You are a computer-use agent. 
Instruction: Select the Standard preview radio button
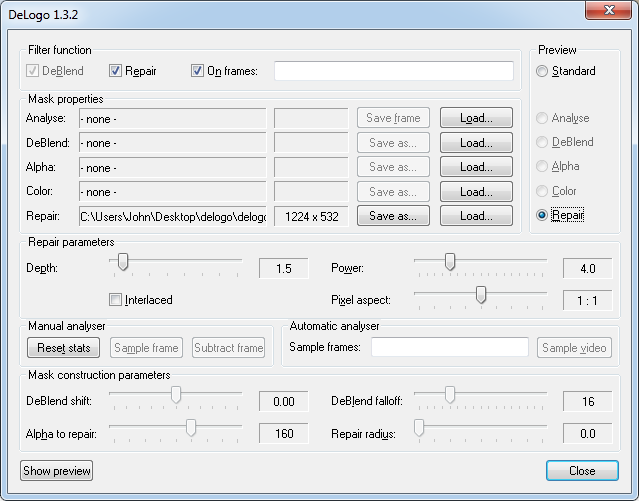[x=543, y=71]
